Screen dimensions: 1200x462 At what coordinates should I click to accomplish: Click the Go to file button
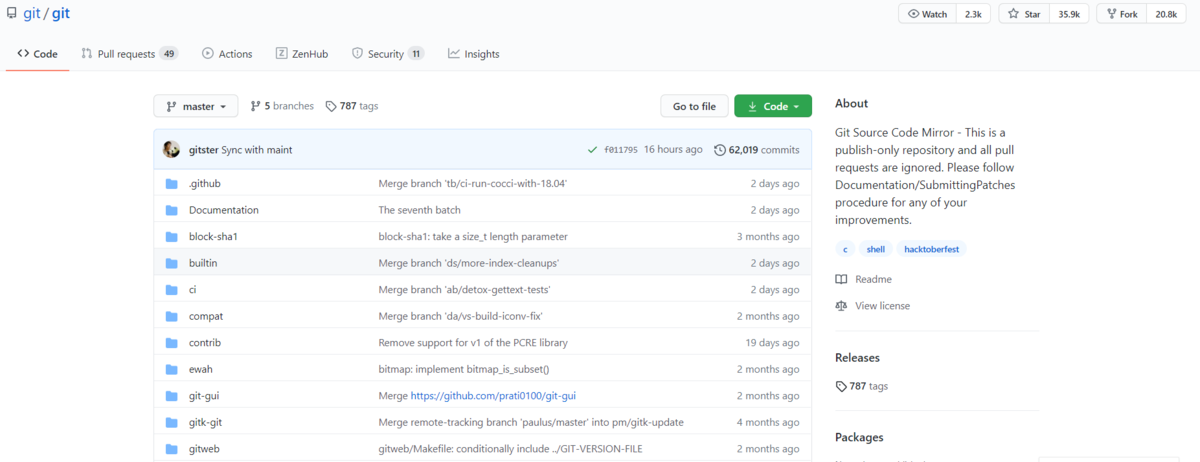point(694,106)
